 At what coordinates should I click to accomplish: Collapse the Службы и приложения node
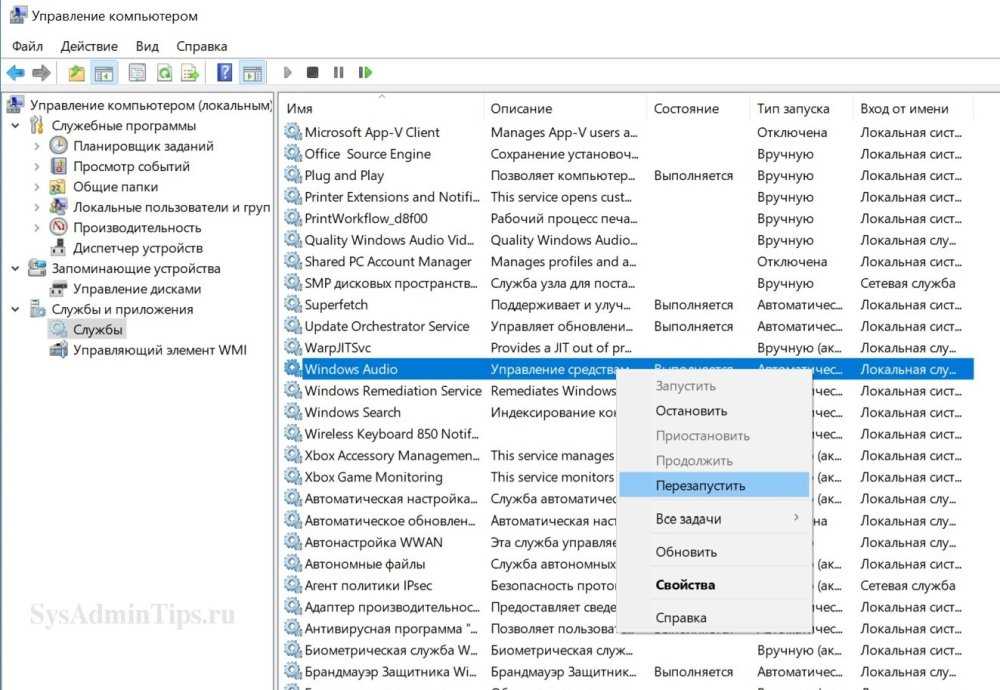(15, 309)
